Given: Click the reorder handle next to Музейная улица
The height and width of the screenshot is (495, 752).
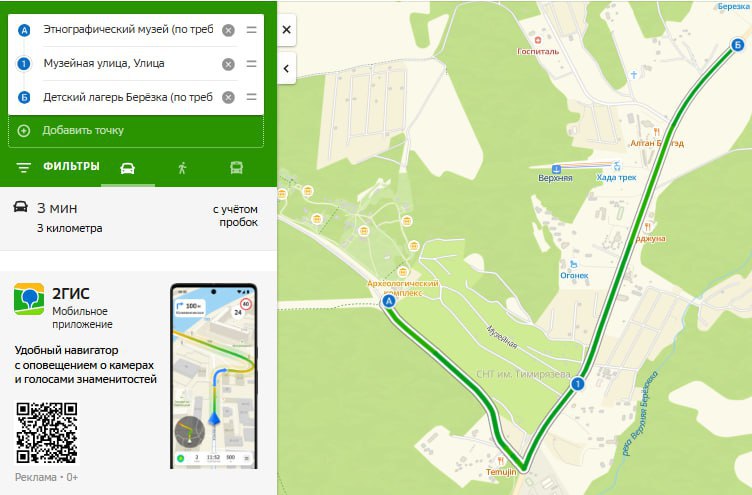Looking at the screenshot, I should coord(251,64).
